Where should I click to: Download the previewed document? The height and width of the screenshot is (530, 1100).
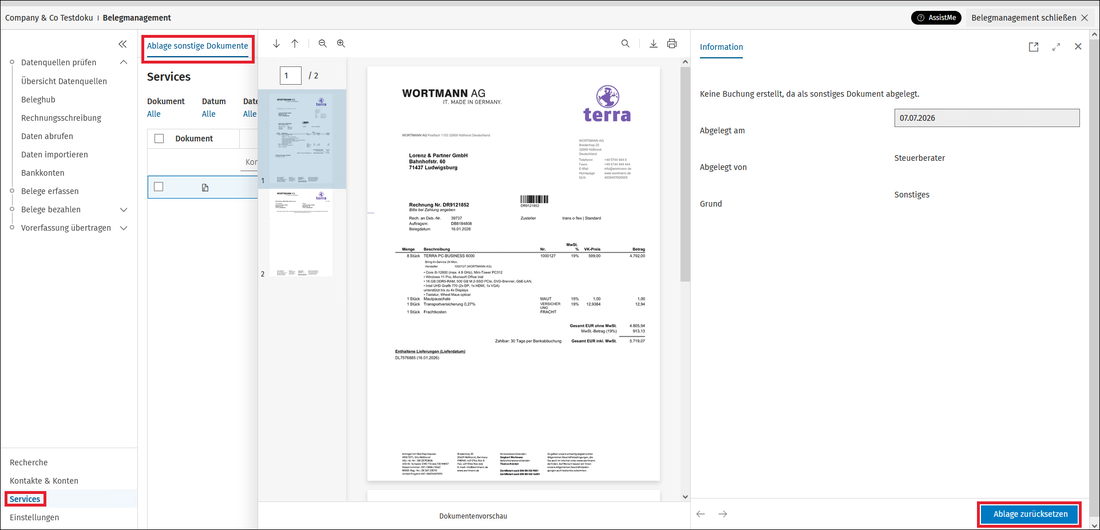(653, 44)
